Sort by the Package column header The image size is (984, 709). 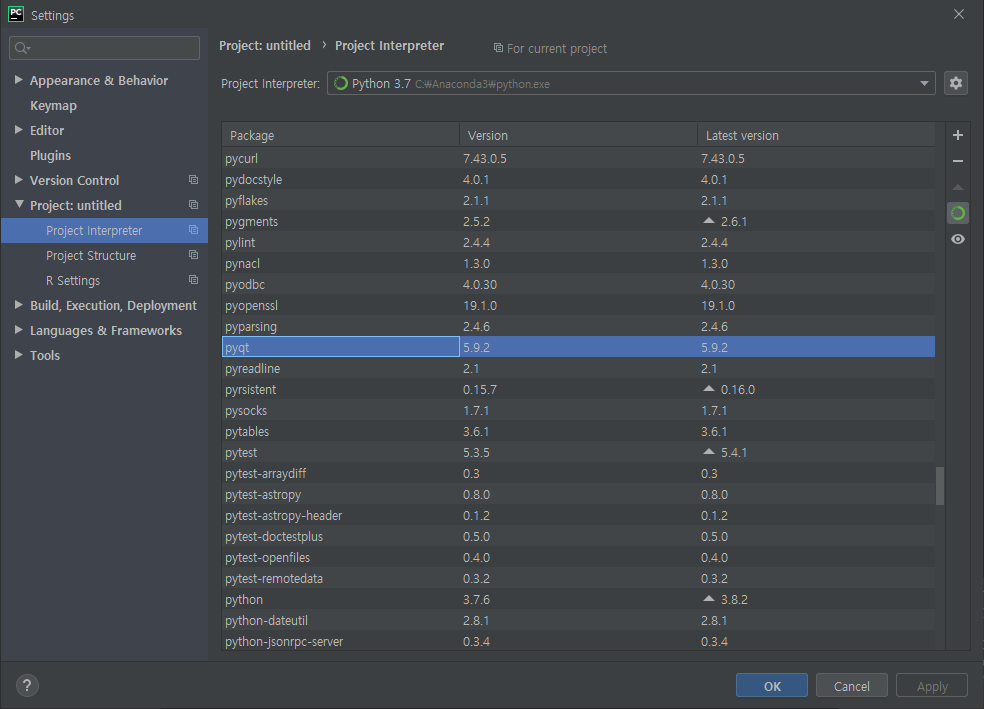[x=340, y=135]
